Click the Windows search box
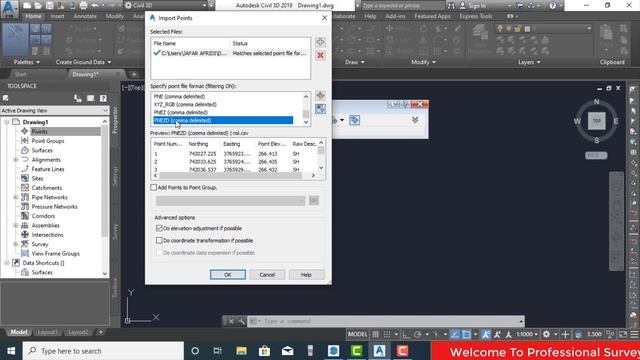 tap(103, 351)
